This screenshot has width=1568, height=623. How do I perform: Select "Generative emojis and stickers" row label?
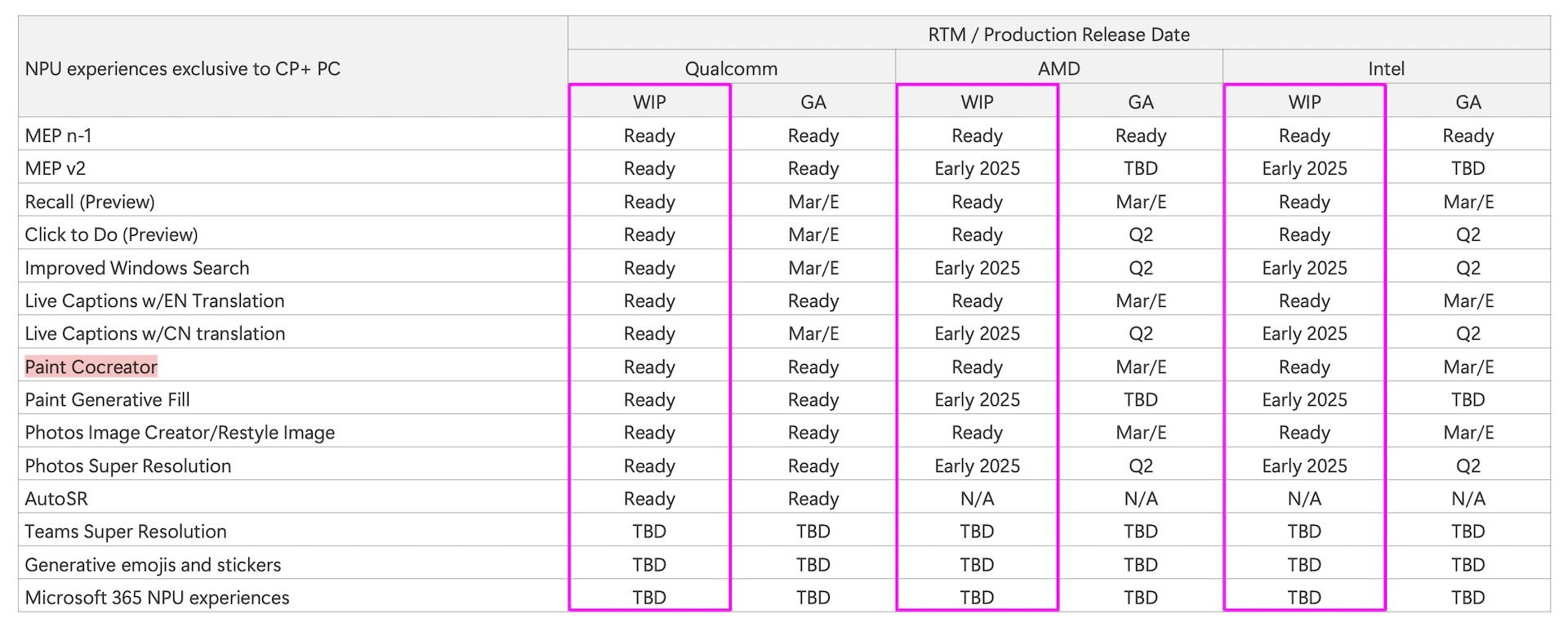pyautogui.click(x=153, y=564)
